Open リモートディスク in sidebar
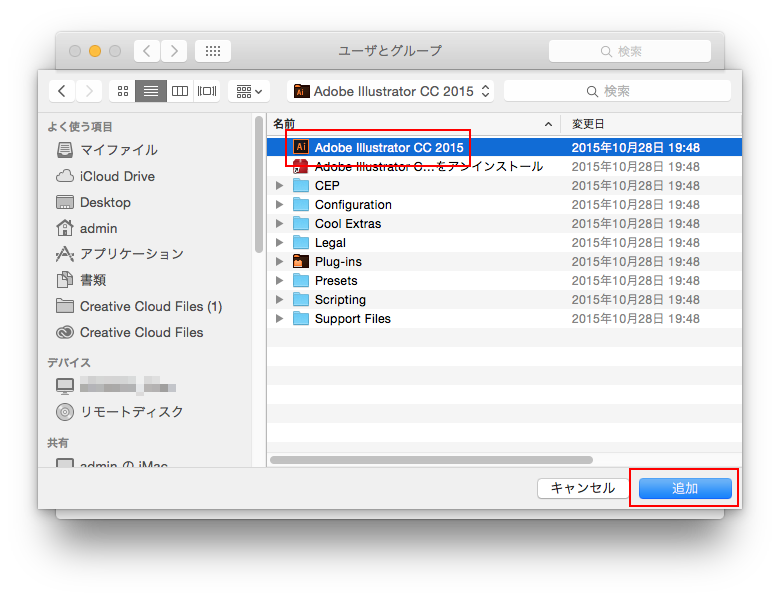The image size is (780, 599). [119, 412]
